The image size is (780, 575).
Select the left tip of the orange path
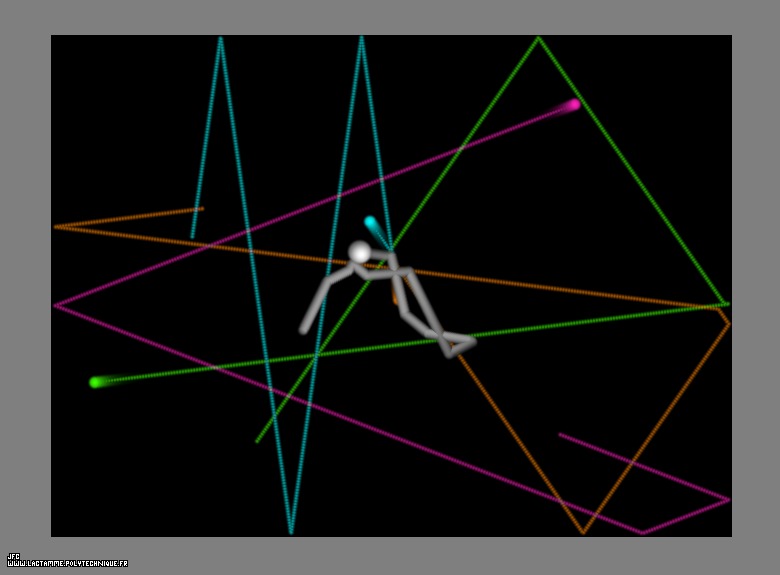55,227
